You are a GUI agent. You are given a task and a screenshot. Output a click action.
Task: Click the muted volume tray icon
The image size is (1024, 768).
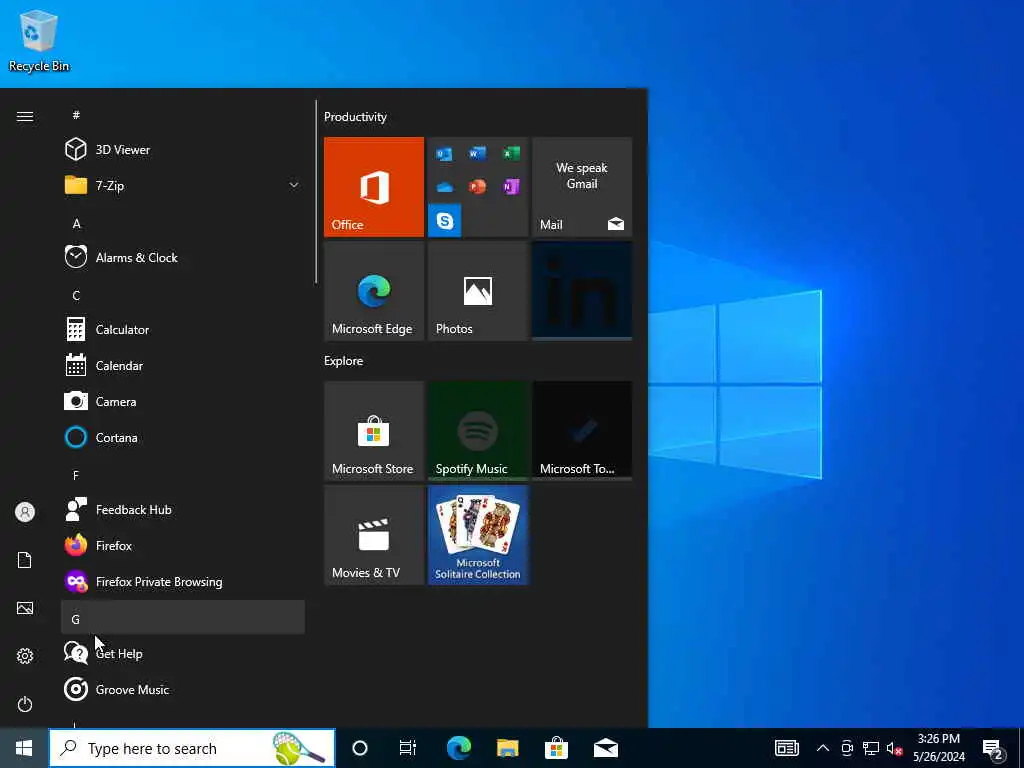pos(894,748)
